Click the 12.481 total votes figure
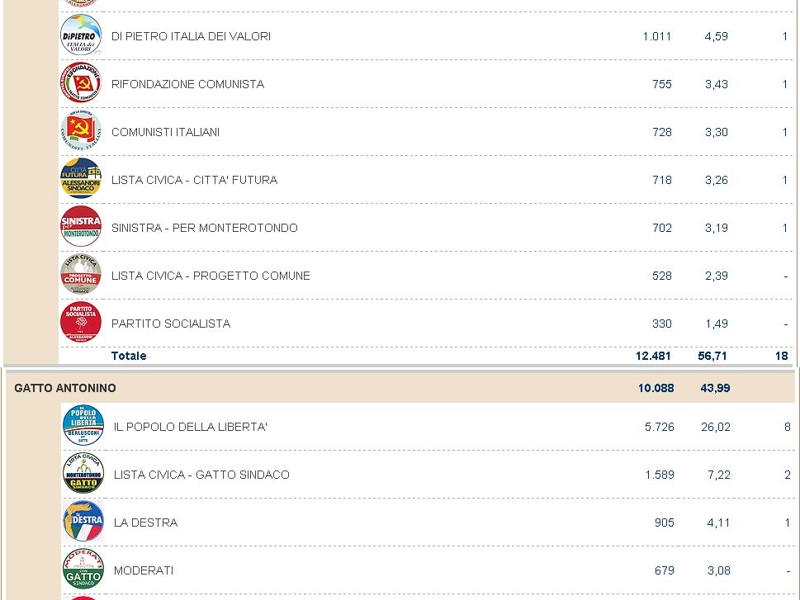800x600 pixels. [x=652, y=356]
